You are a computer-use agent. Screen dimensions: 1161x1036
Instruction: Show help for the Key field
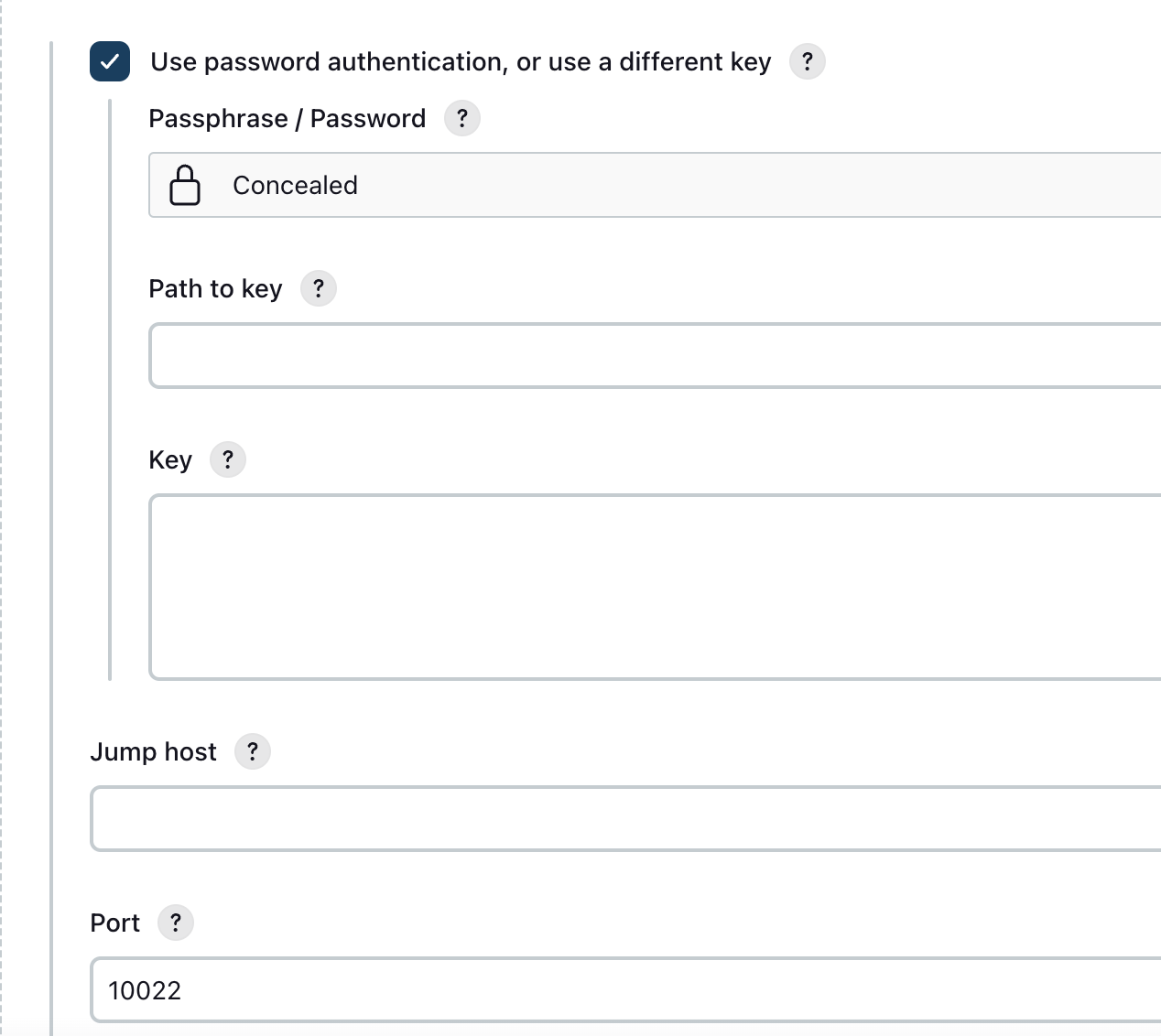228,459
